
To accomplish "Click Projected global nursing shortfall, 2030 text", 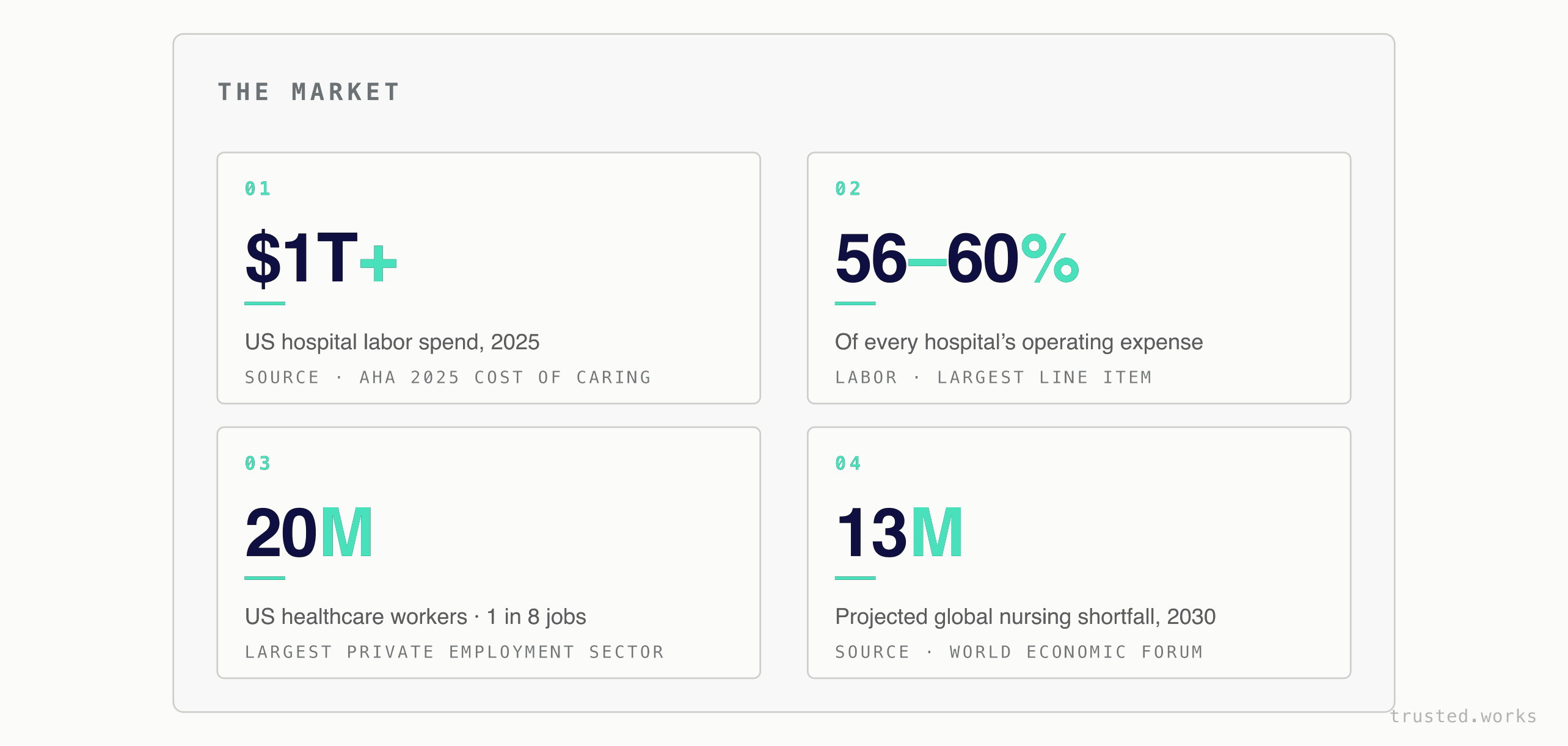I will click(1025, 617).
